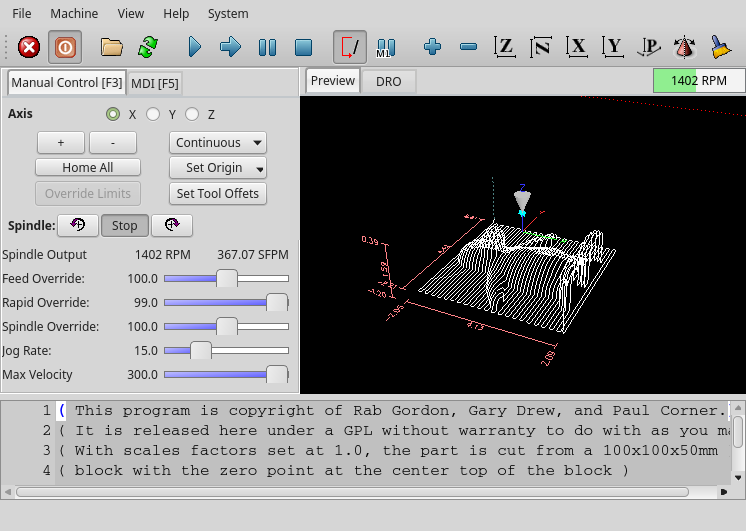The image size is (746, 531).
Task: Zoom in with the plus icon
Action: tap(432, 47)
